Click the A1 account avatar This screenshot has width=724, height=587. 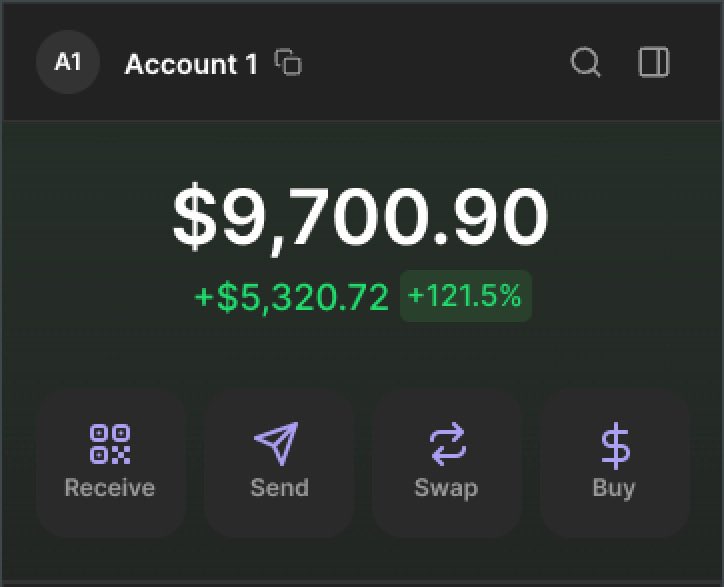tap(68, 62)
